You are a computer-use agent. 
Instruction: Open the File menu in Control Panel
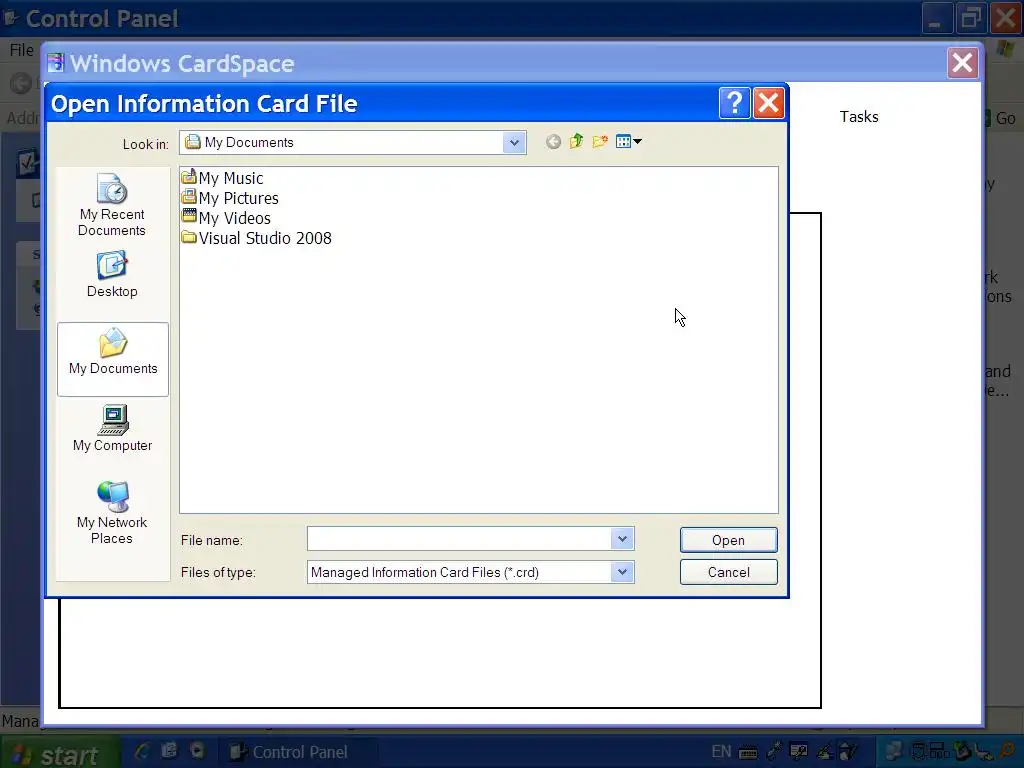(x=21, y=50)
